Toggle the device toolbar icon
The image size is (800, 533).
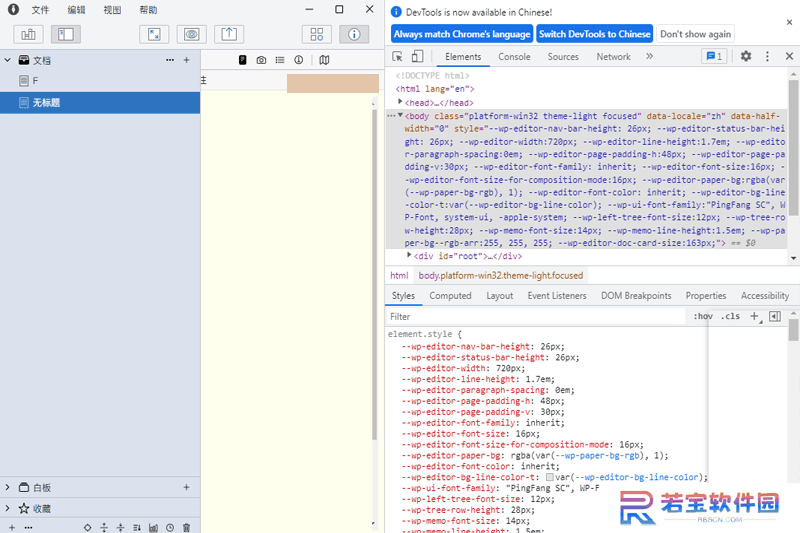417,57
